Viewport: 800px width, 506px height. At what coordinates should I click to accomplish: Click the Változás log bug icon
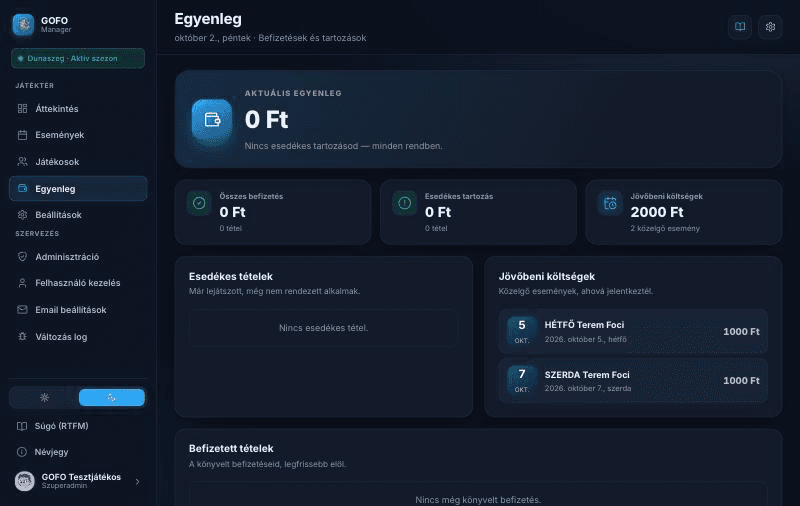22,337
